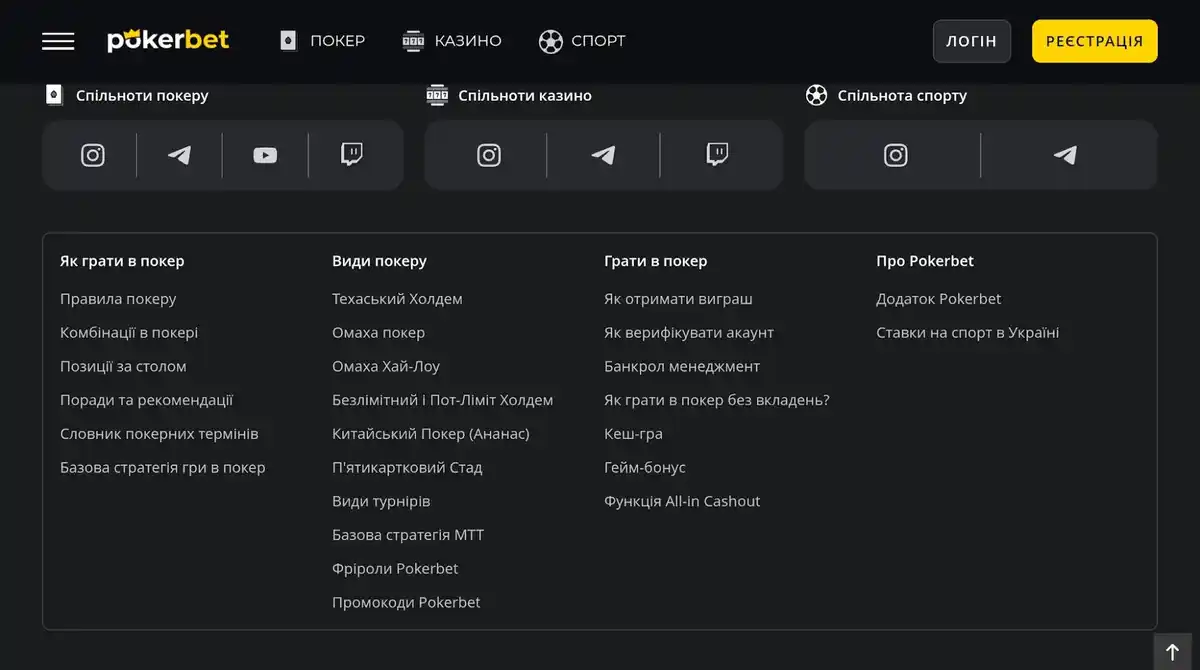Screen dimensions: 1200x670
Task: Open the Словник покерних термінів link
Action: [159, 434]
